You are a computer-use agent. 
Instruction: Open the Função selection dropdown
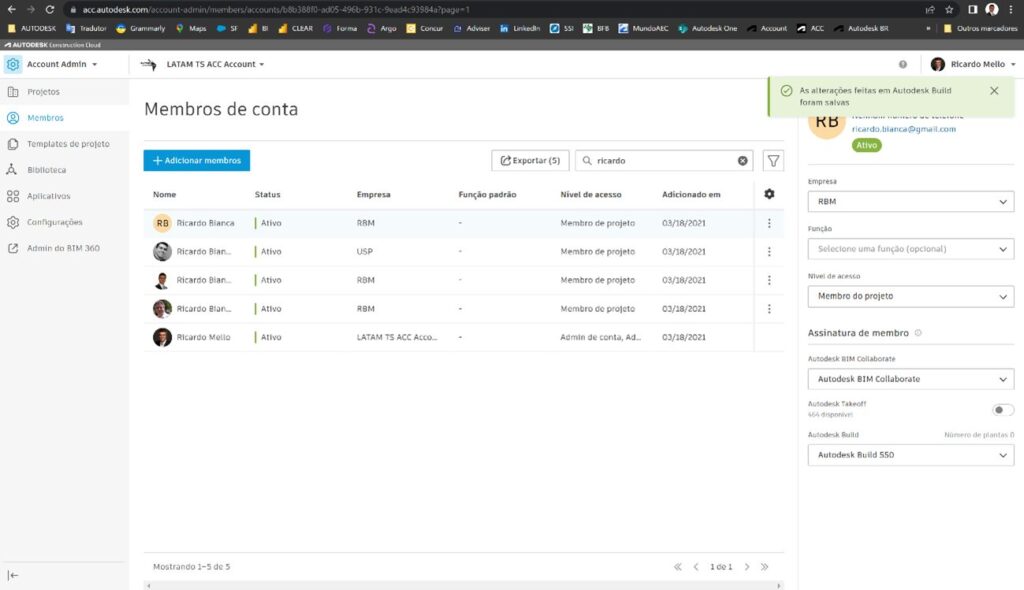click(x=910, y=249)
